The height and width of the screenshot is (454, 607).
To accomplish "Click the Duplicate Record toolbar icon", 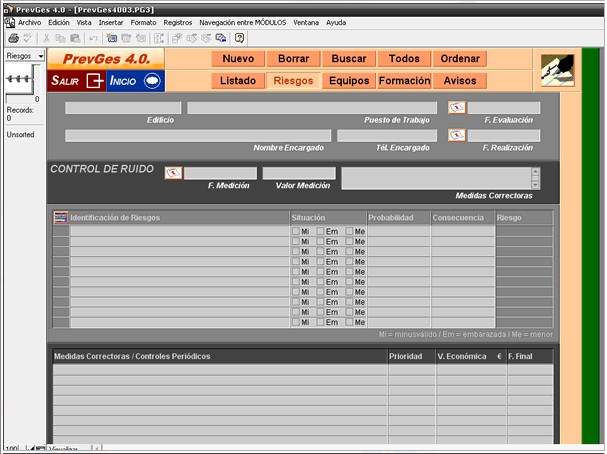I will pos(126,38).
